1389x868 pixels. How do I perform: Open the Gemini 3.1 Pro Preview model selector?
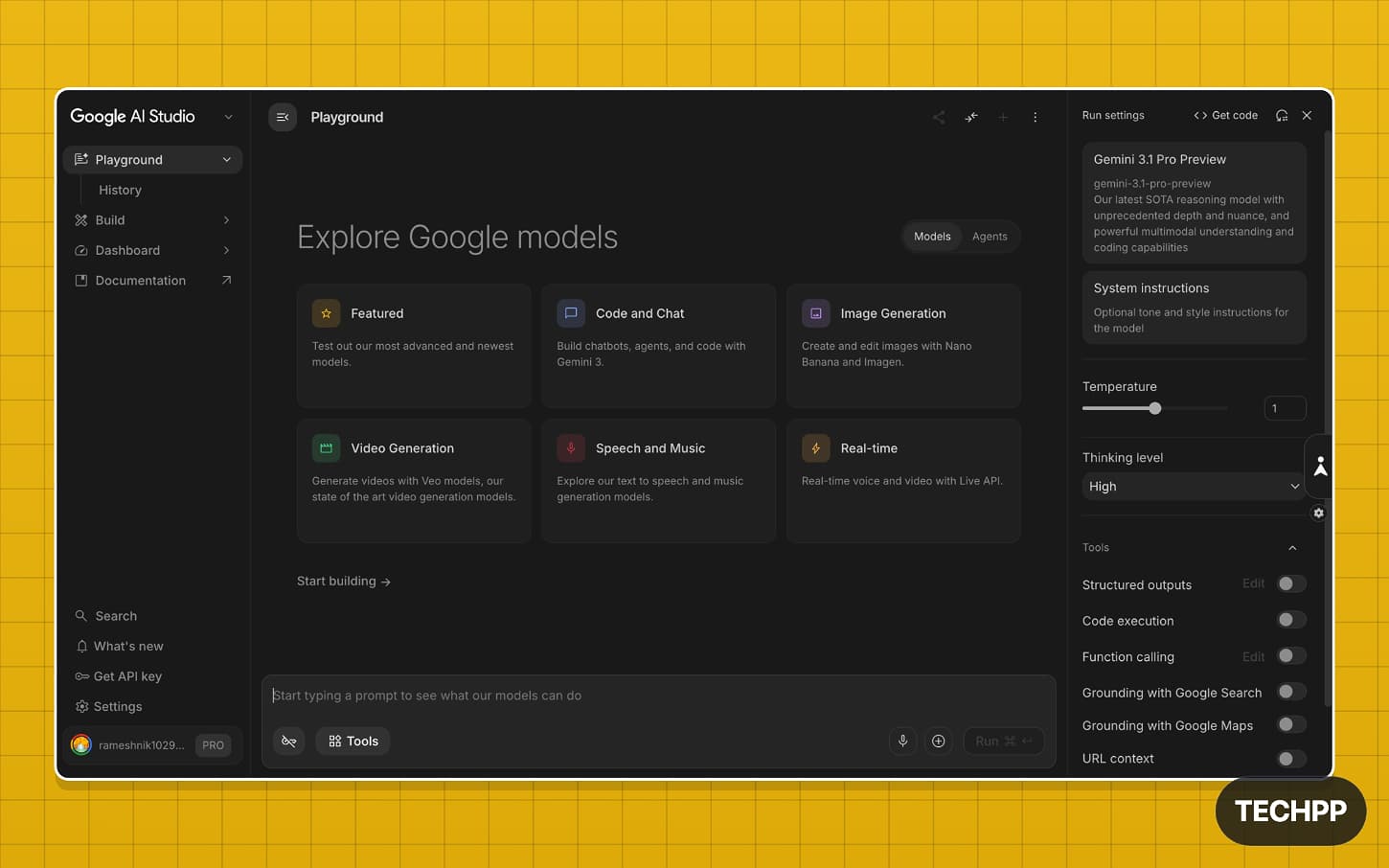tap(1194, 202)
